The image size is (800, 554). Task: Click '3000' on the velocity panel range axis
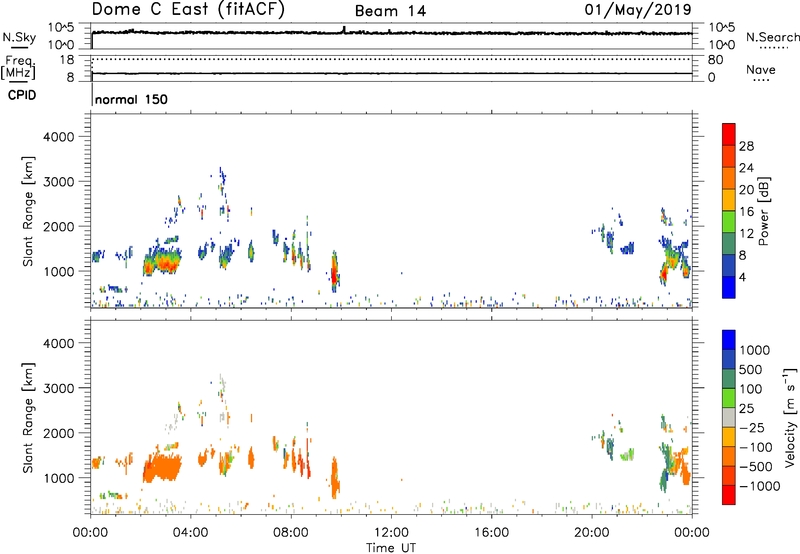(59, 388)
